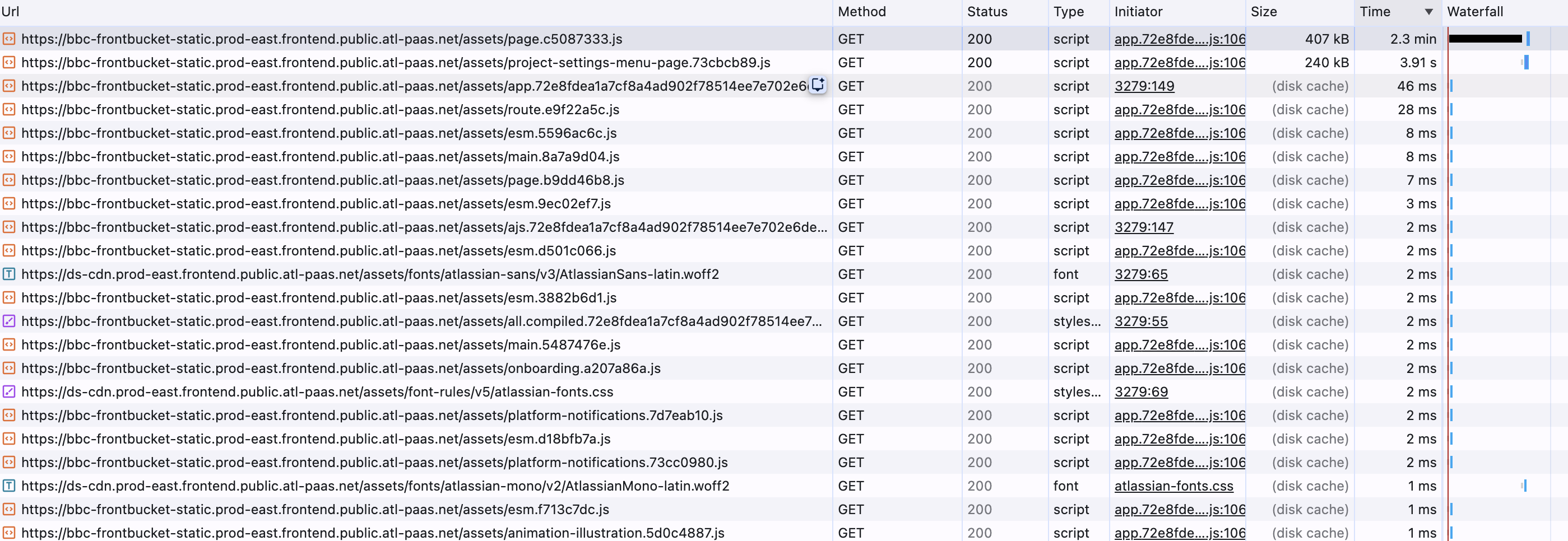
Task: Click font icon of AtlassianSans-latin.woff2 row
Action: (x=8, y=274)
